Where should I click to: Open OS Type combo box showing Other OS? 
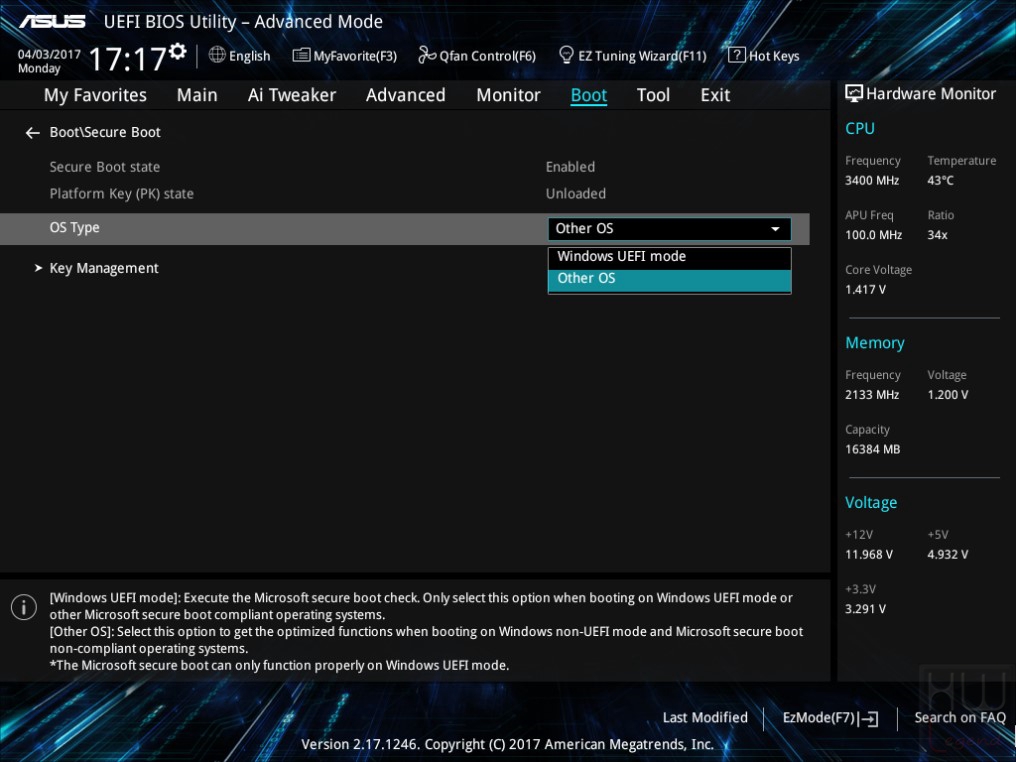coord(669,229)
